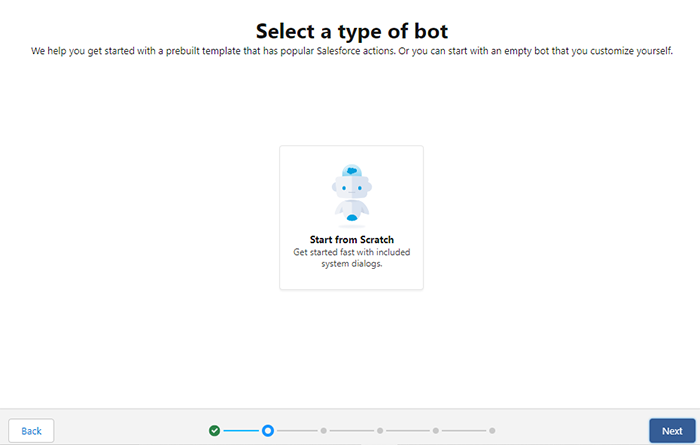This screenshot has height=445, width=700.
Task: Click the green completed-step checkmark
Action: (214, 430)
